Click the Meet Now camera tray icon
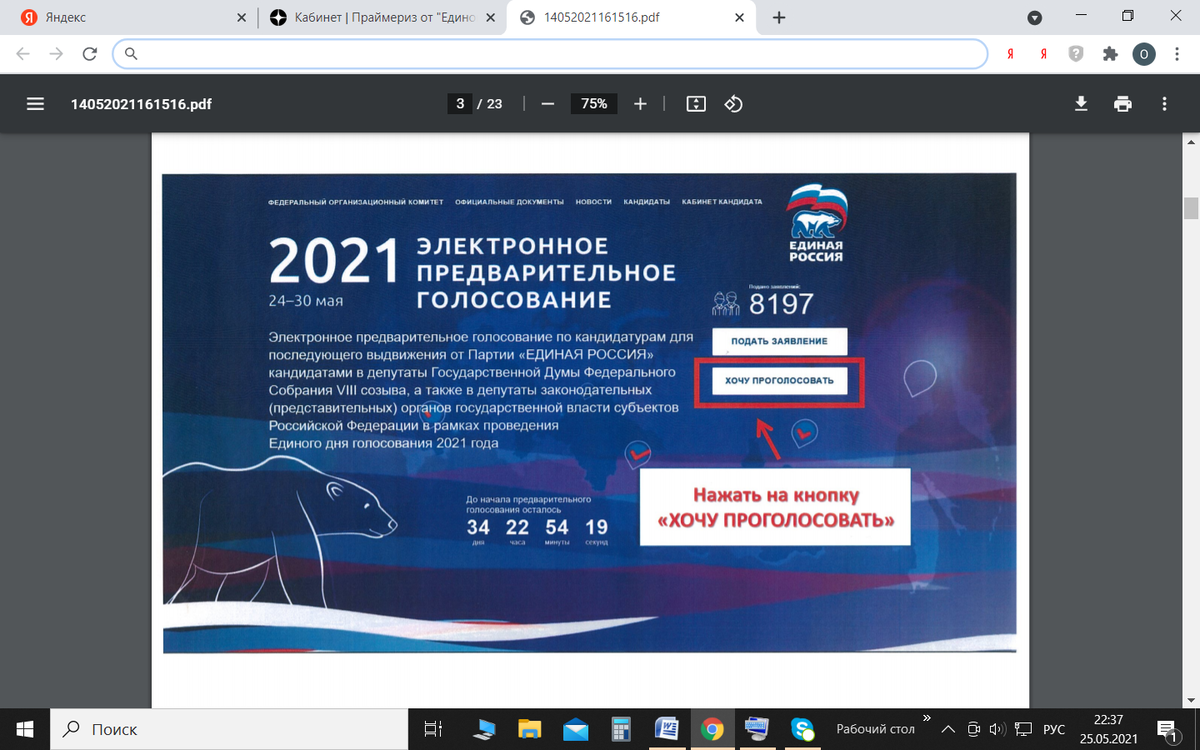This screenshot has height=750, width=1200. pyautogui.click(x=973, y=729)
